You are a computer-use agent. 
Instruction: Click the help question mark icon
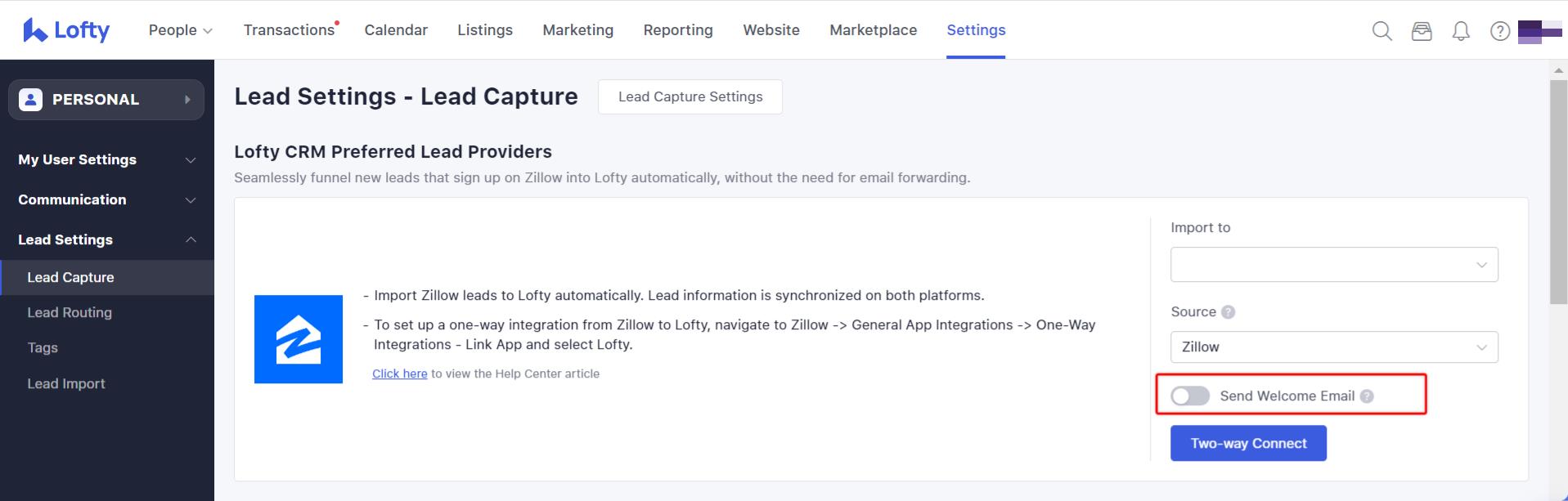click(1499, 31)
